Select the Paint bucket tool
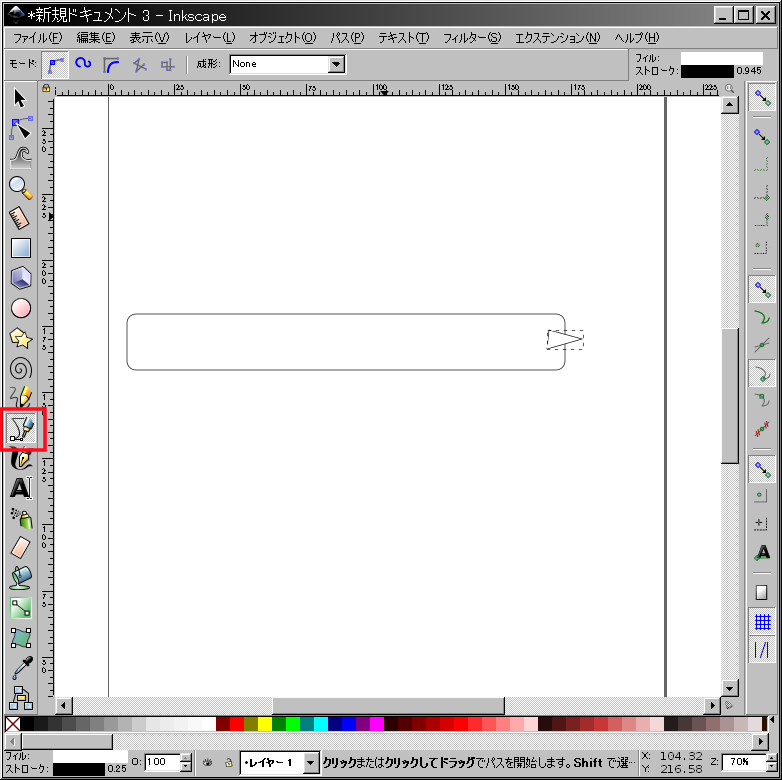Viewport: 782px width, 780px height. pyautogui.click(x=20, y=578)
